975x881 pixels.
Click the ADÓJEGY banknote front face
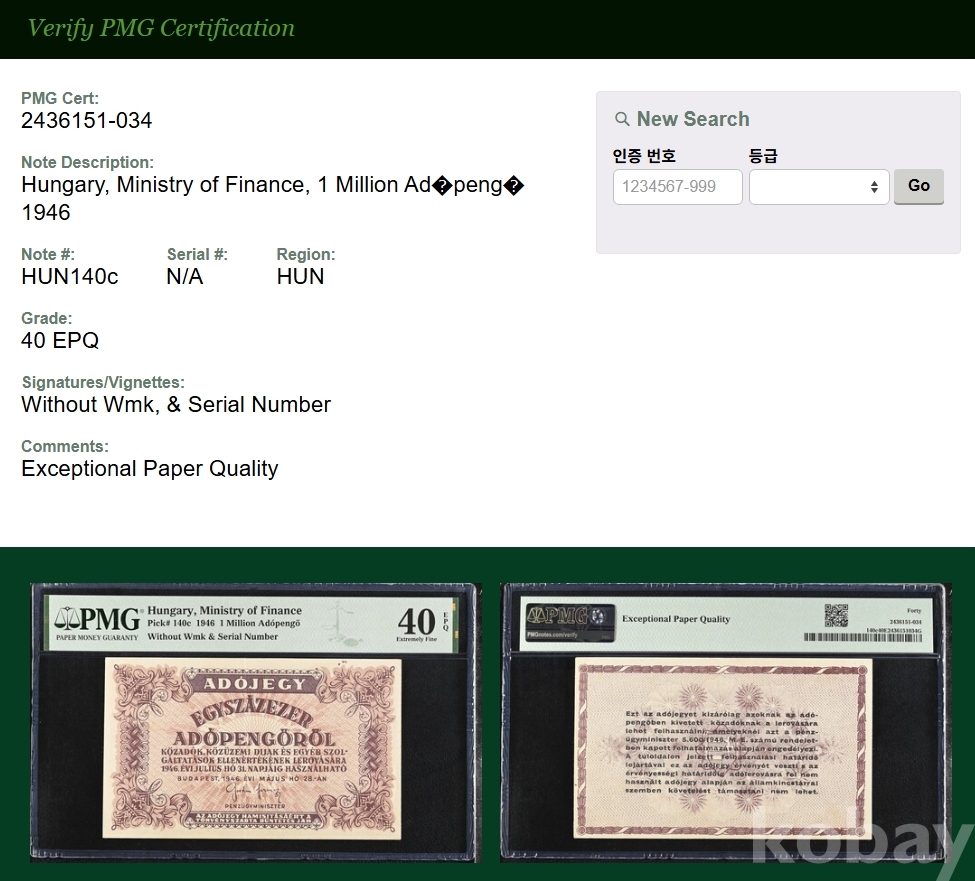(252, 749)
